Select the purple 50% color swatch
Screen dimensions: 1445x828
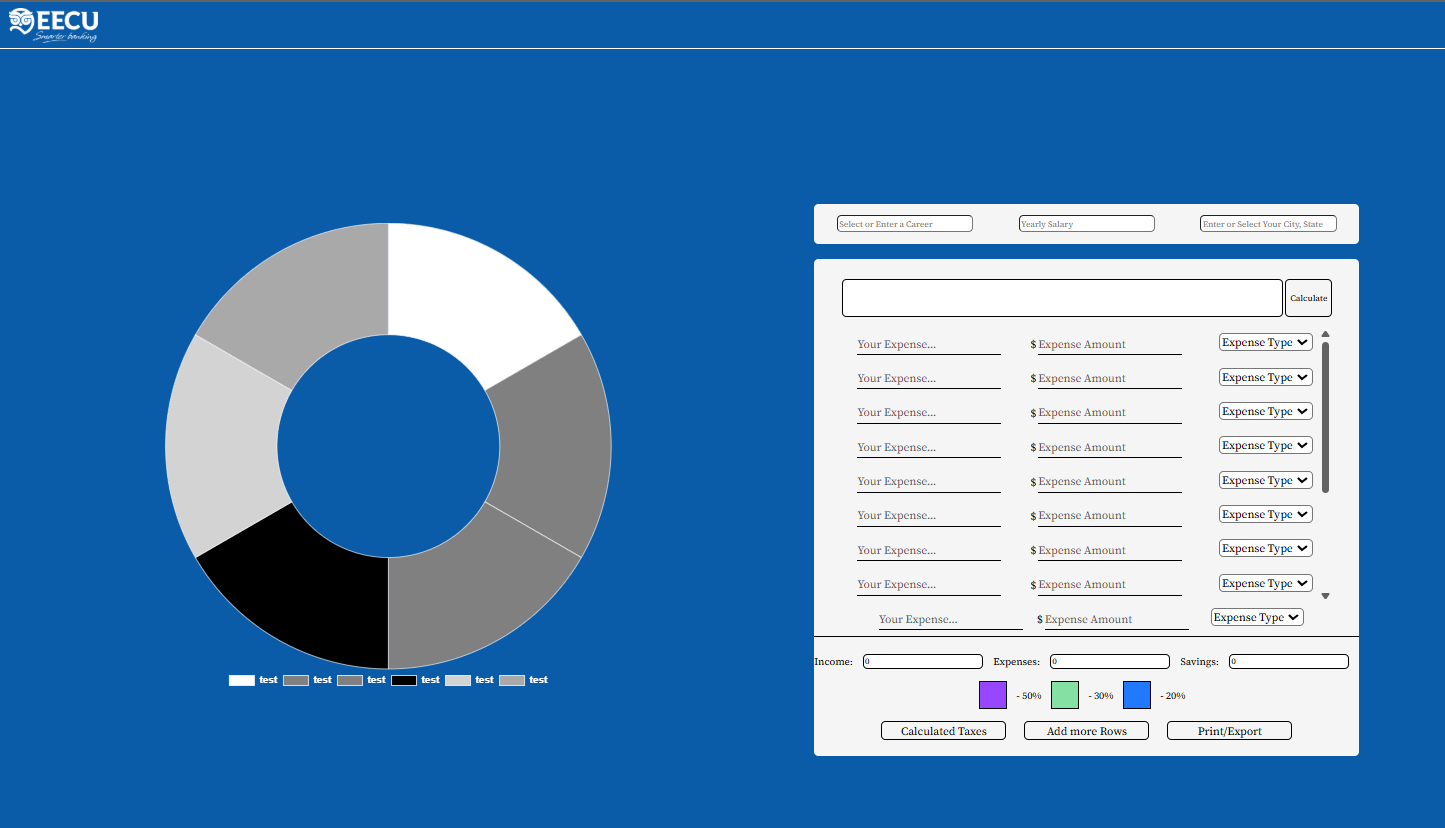click(993, 695)
